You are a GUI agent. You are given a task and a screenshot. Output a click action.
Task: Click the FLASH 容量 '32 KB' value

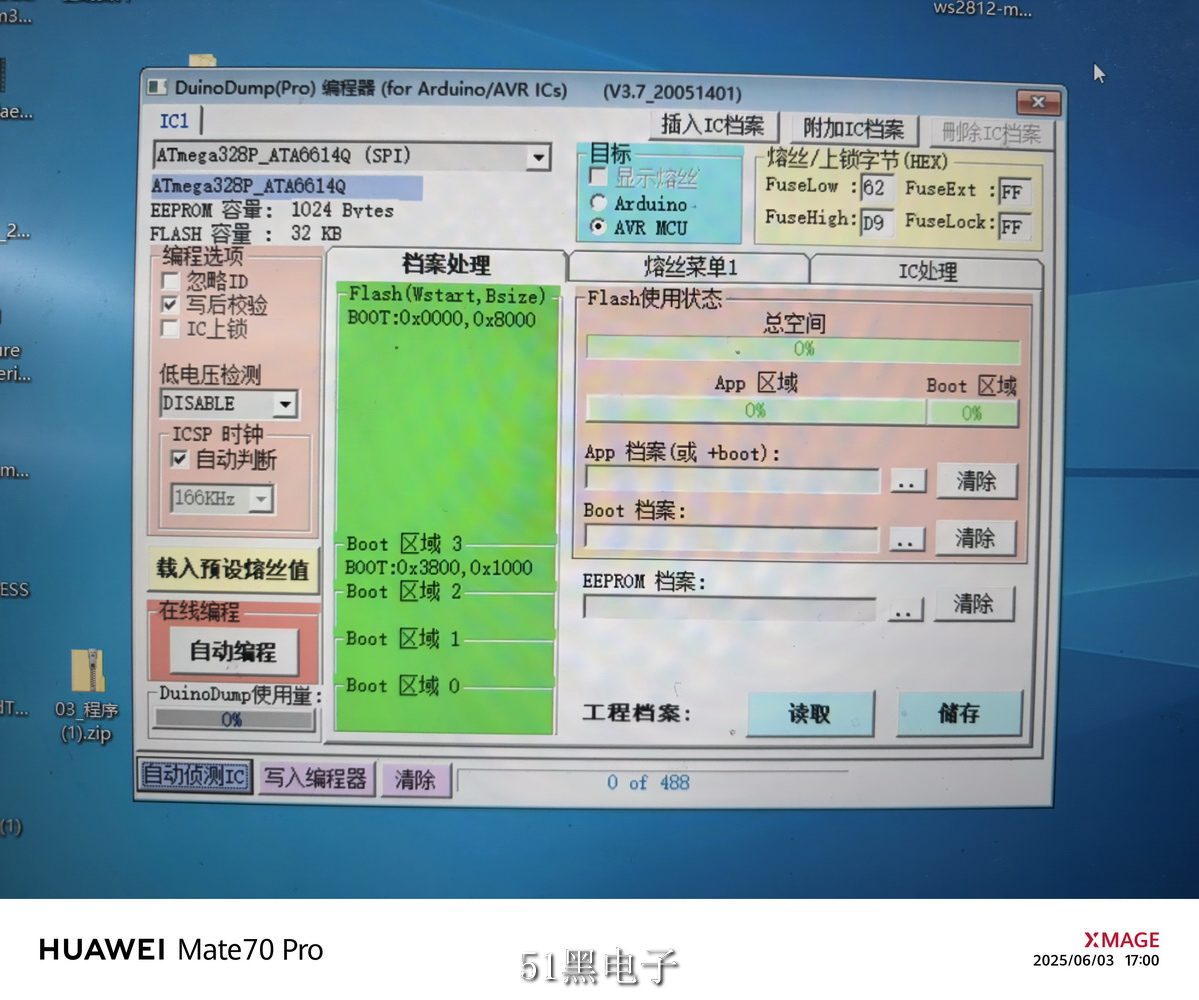click(316, 233)
